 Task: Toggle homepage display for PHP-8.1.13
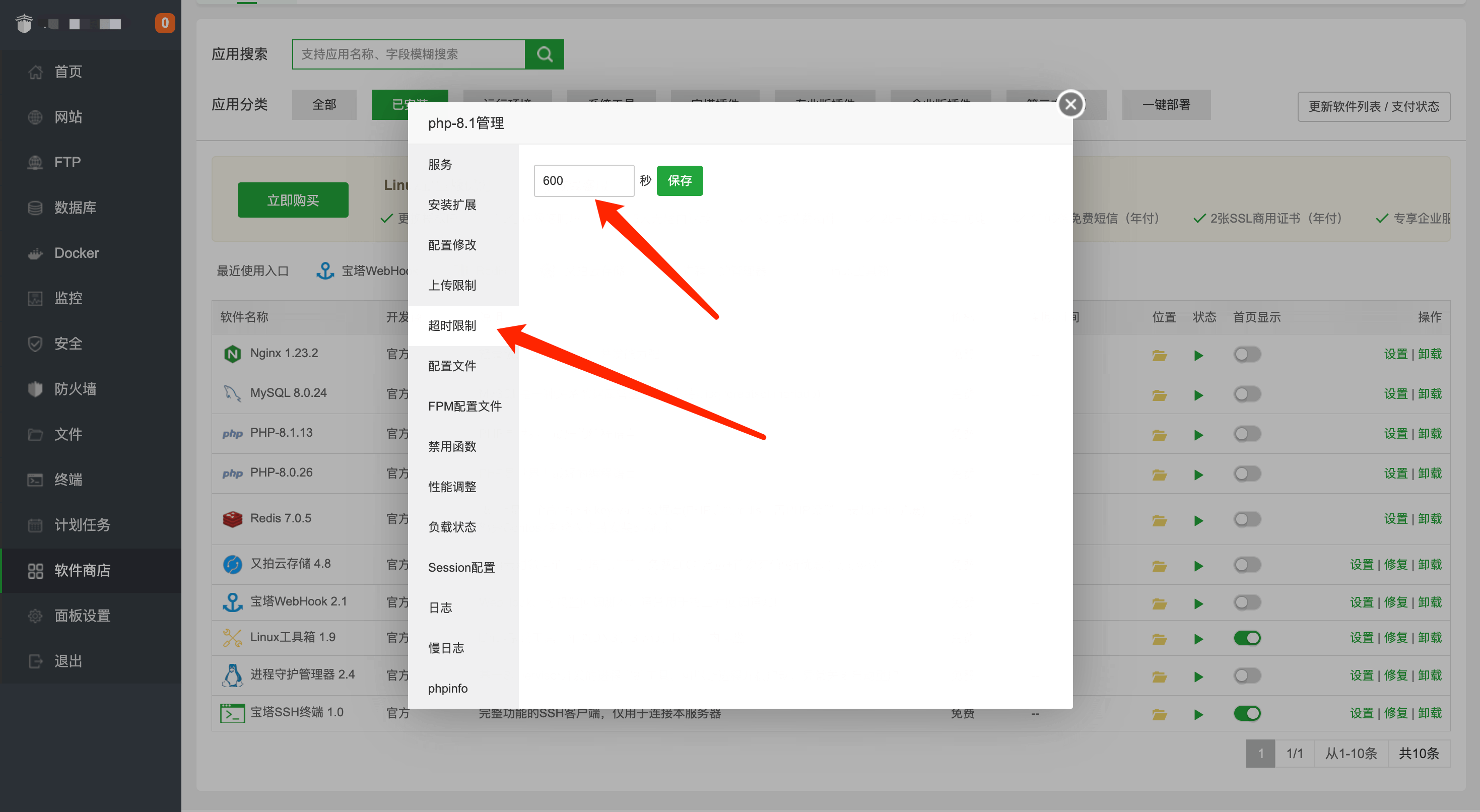click(x=1247, y=434)
